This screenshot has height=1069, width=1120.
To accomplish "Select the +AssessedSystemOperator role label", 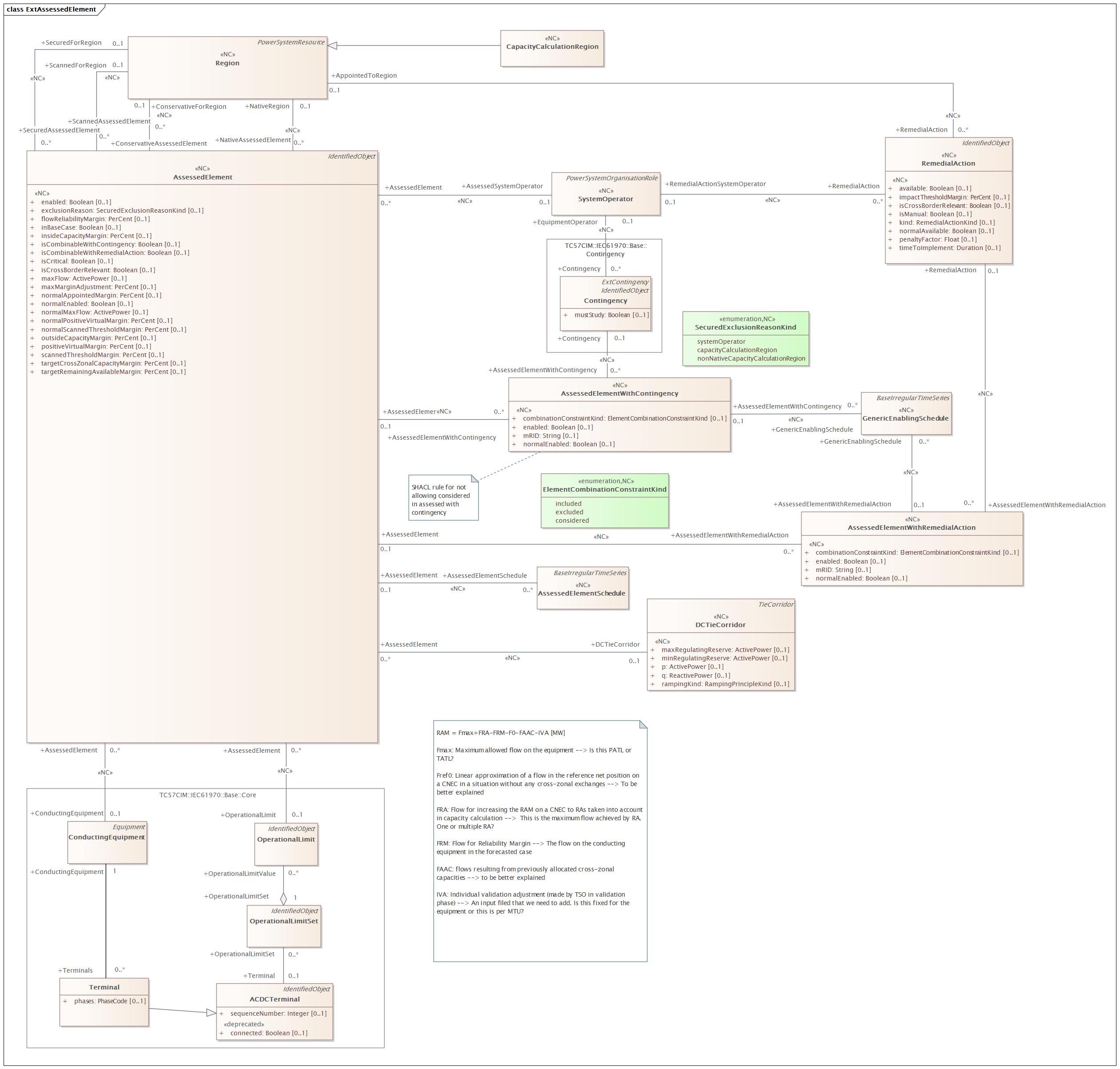I will coord(502,187).
